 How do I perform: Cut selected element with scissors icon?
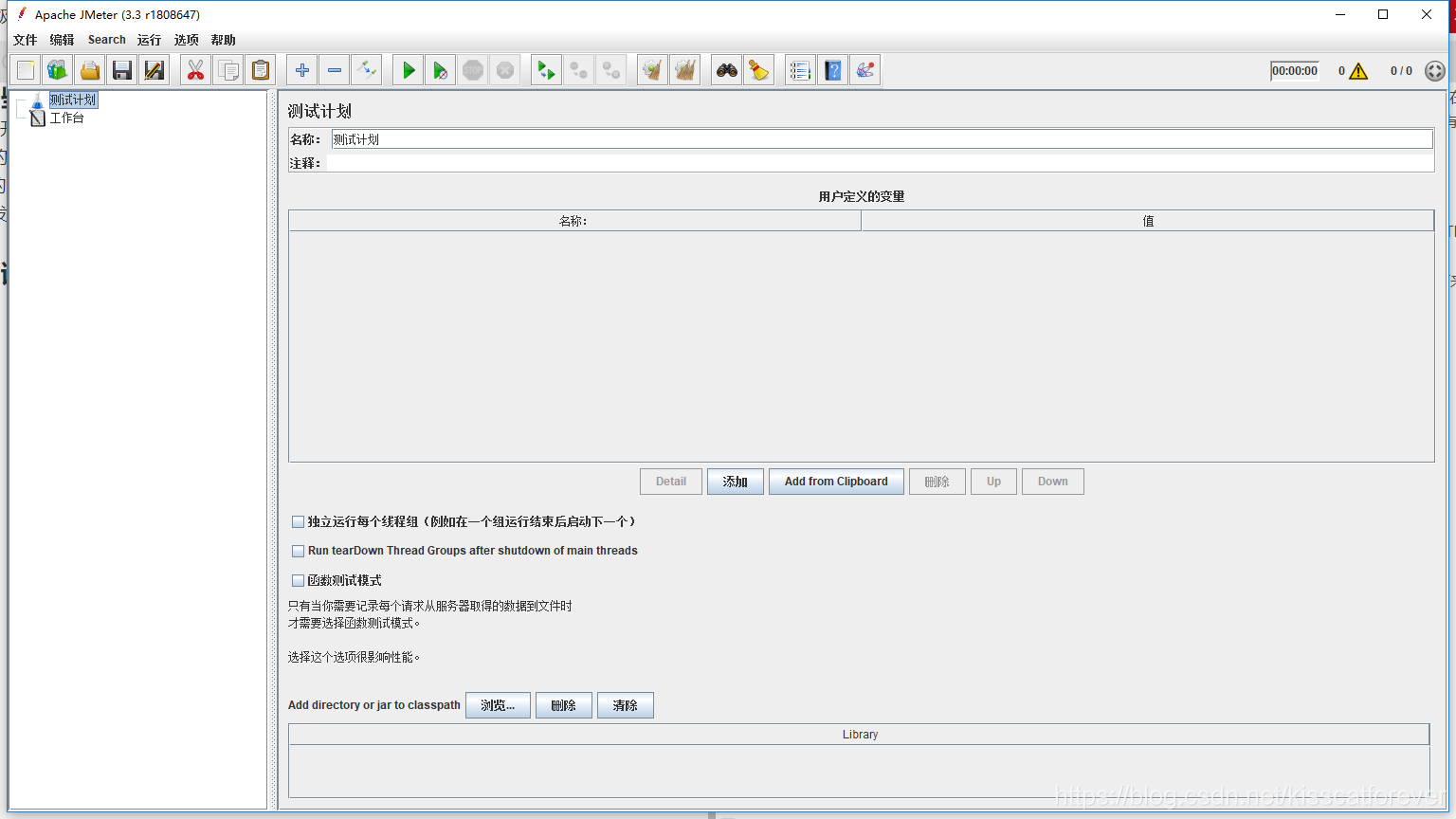(x=196, y=70)
